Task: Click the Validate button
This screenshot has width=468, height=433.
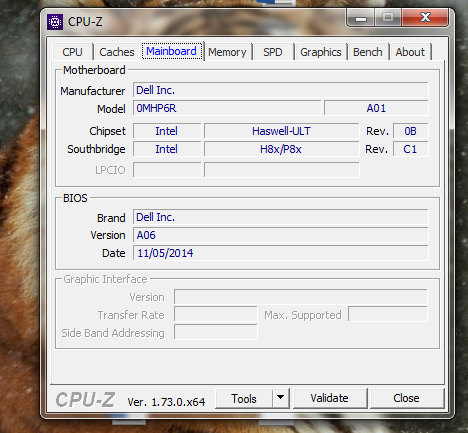Action: point(329,398)
